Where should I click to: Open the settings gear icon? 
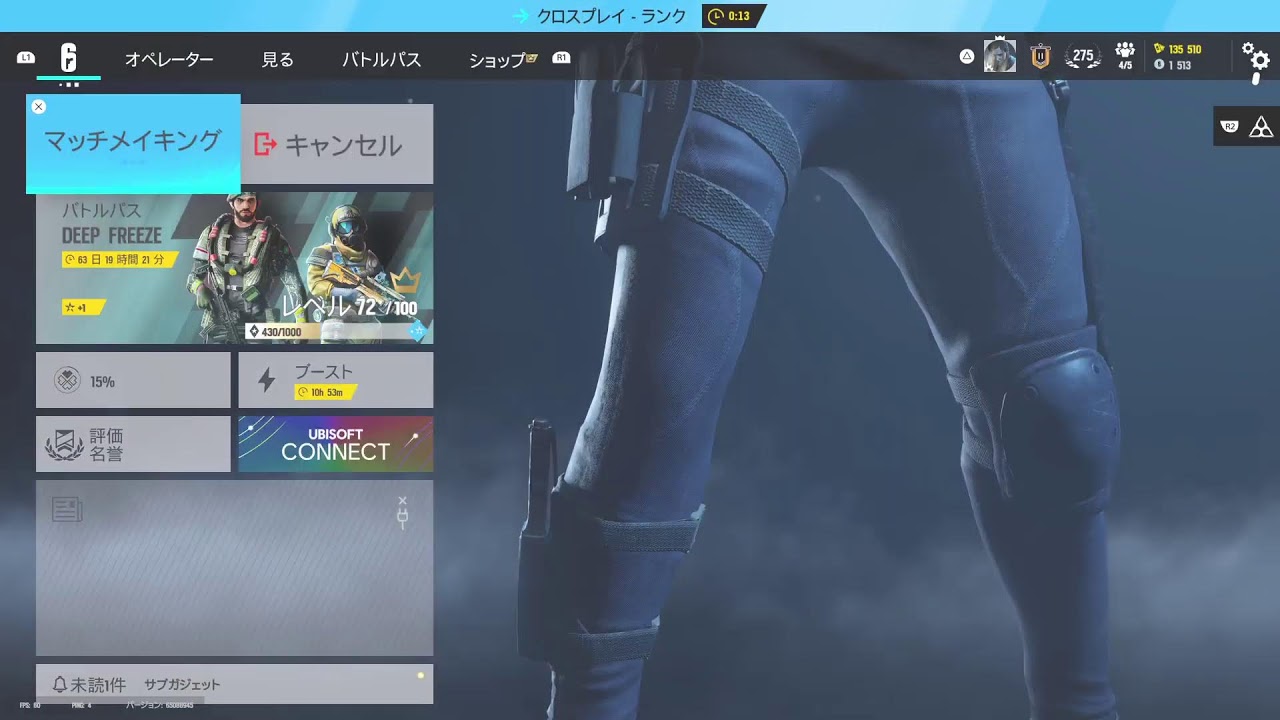pyautogui.click(x=1254, y=57)
